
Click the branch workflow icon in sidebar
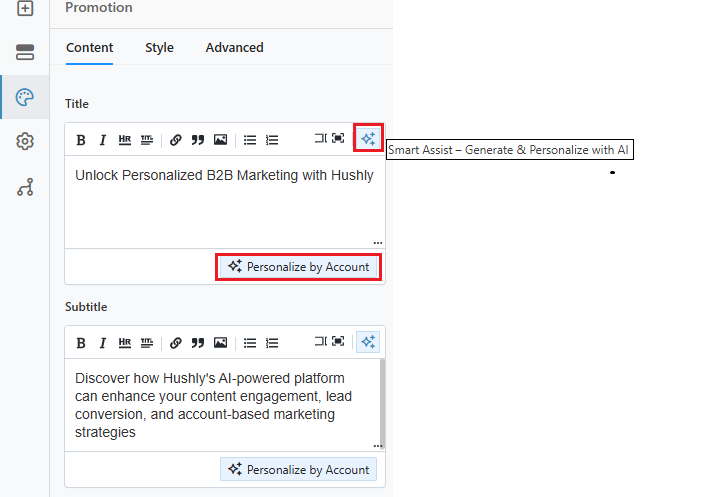pos(25,187)
